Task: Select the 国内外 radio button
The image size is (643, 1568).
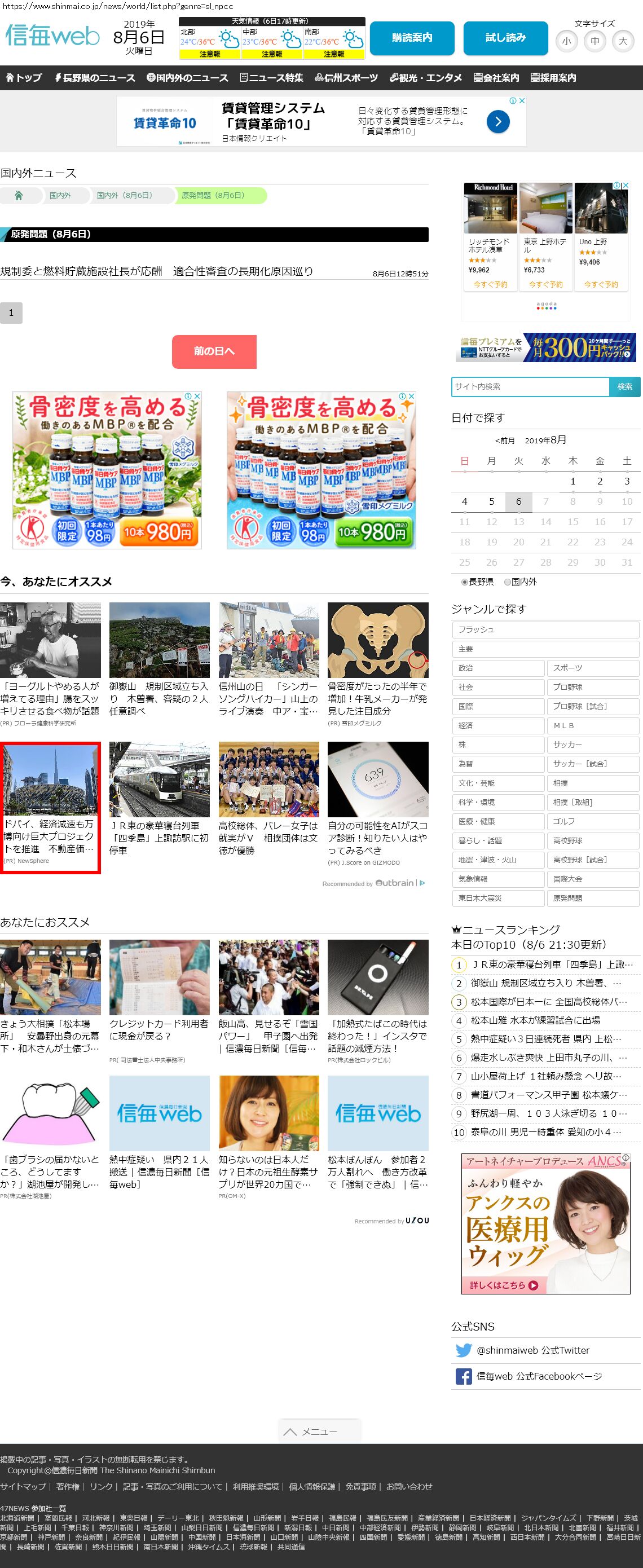Action: (507, 582)
